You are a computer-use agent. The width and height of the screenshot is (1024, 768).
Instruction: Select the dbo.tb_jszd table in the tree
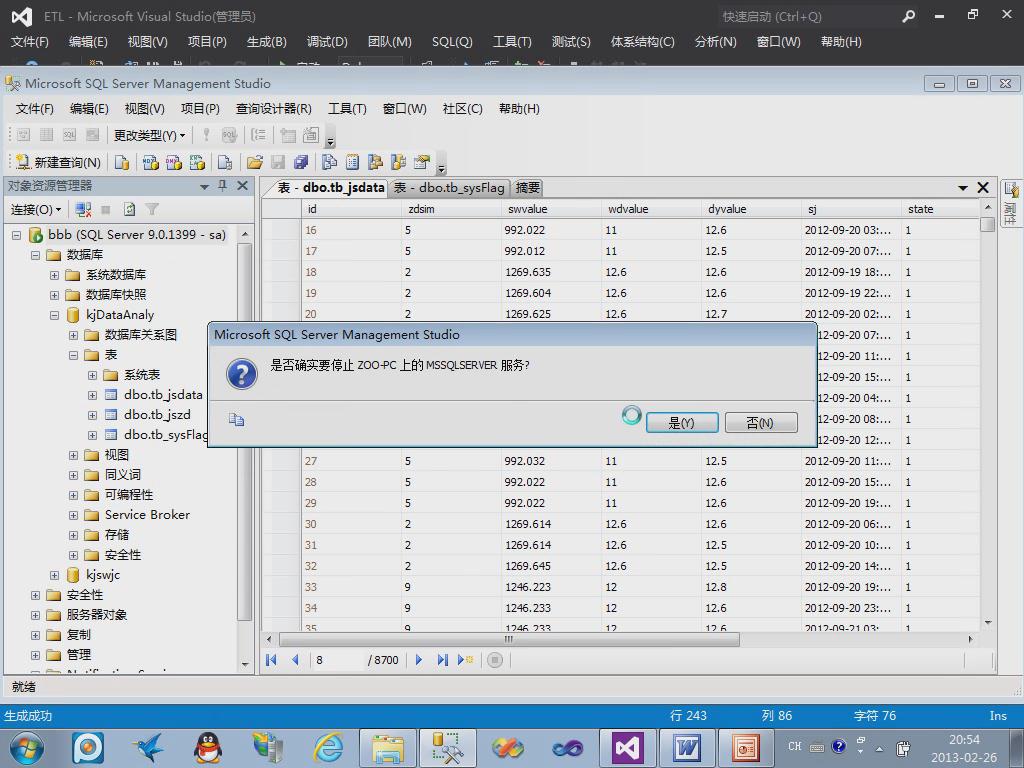tap(157, 415)
